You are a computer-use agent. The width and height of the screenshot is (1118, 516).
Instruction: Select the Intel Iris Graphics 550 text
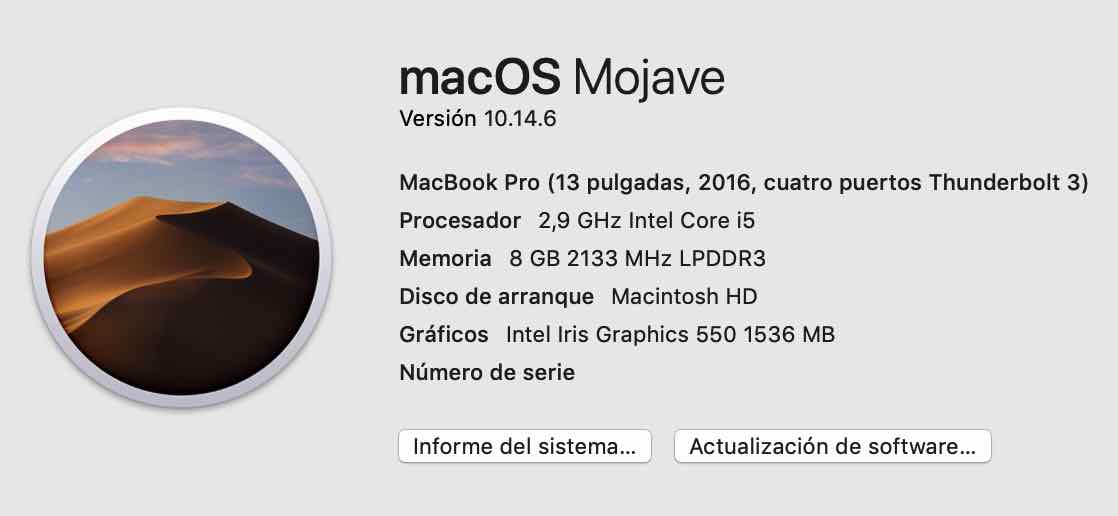[620, 334]
